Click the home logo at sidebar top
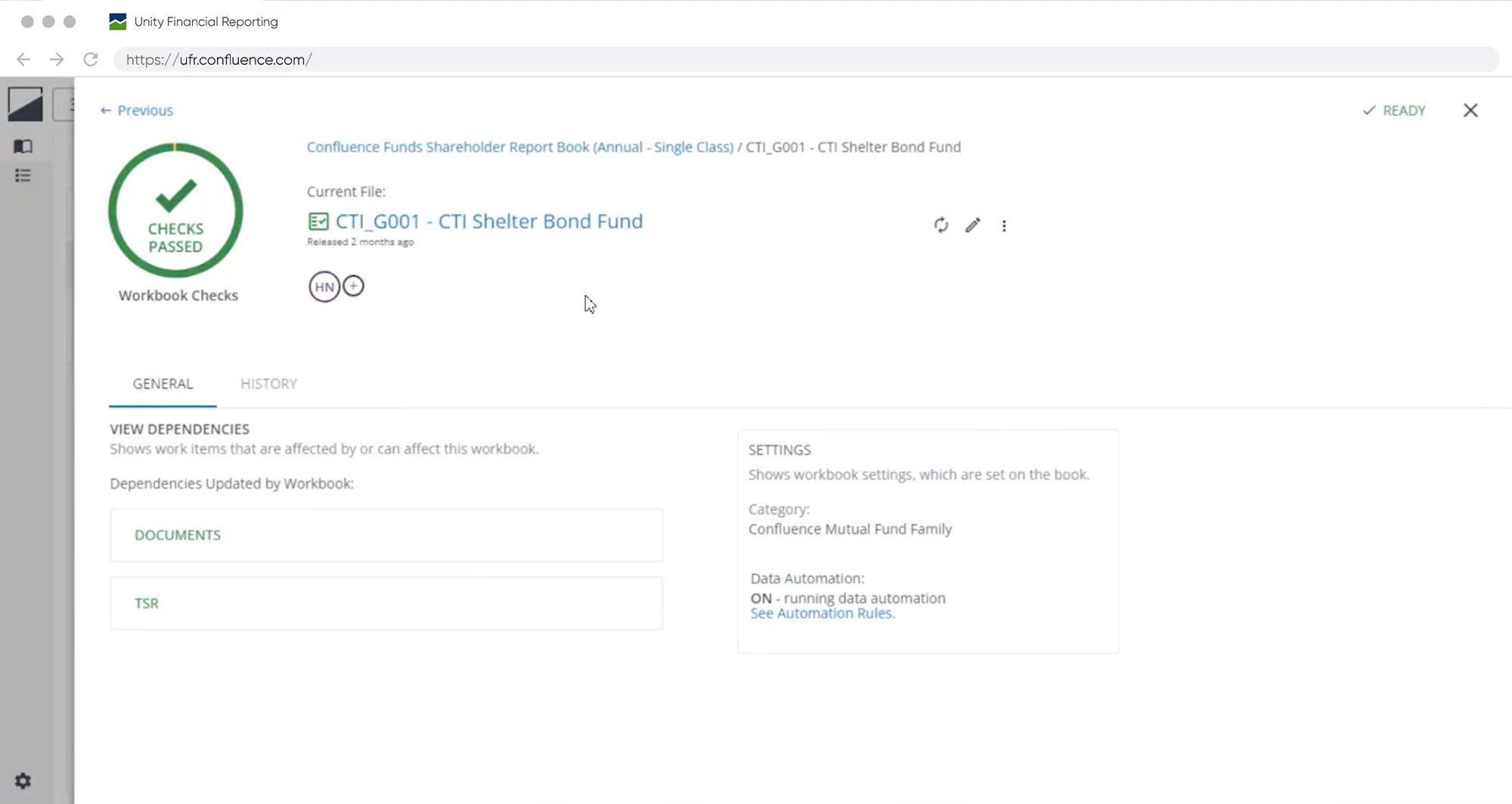 click(25, 104)
